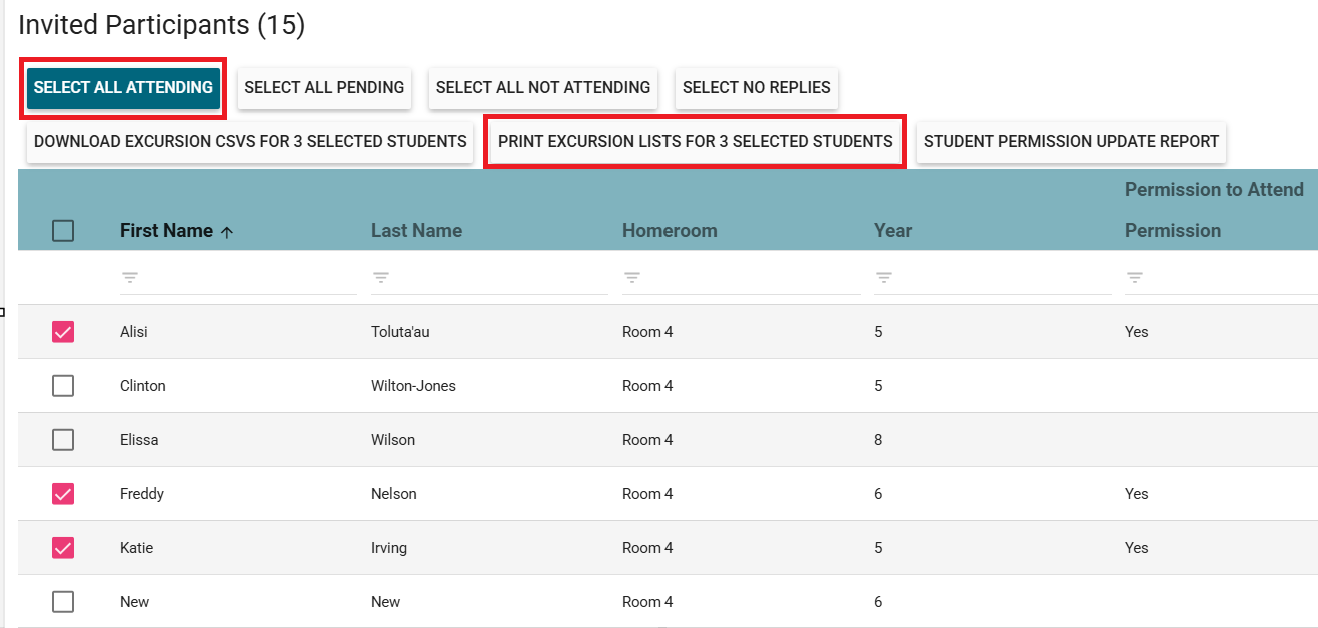Viewport: 1318px width, 628px height.
Task: Deselect Freddy Nelson's checkbox
Action: coord(63,494)
